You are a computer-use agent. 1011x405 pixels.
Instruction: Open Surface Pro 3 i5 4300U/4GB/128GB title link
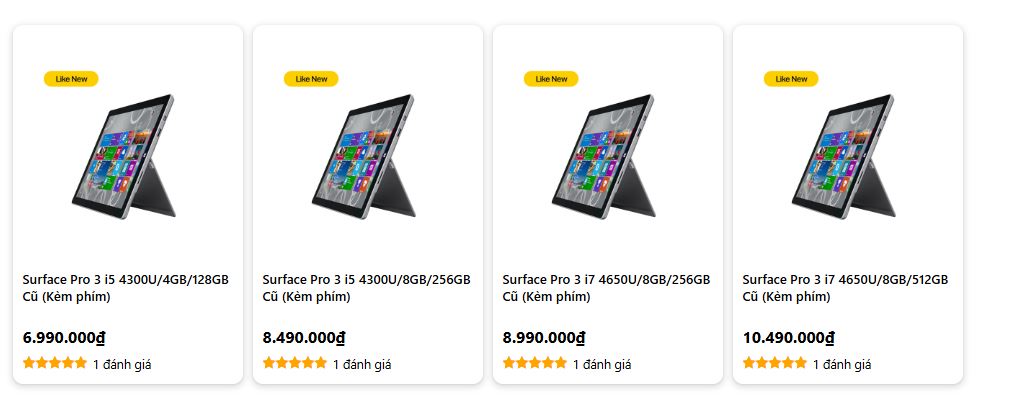point(126,288)
